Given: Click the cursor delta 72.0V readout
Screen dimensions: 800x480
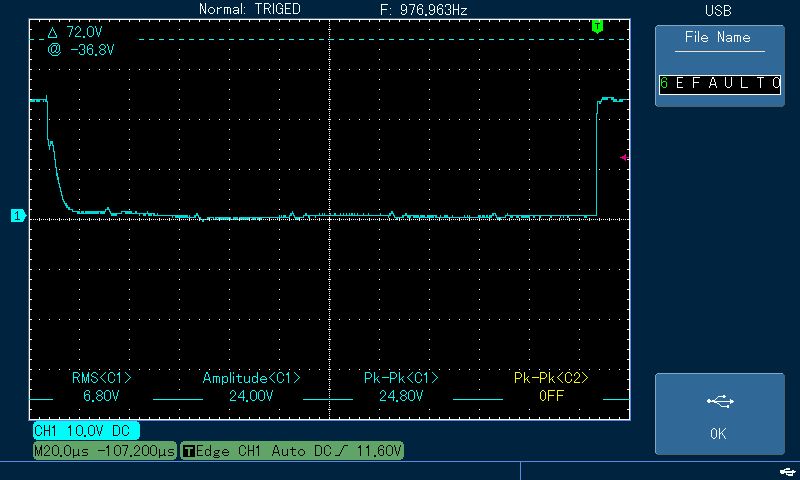Looking at the screenshot, I should tap(75, 33).
